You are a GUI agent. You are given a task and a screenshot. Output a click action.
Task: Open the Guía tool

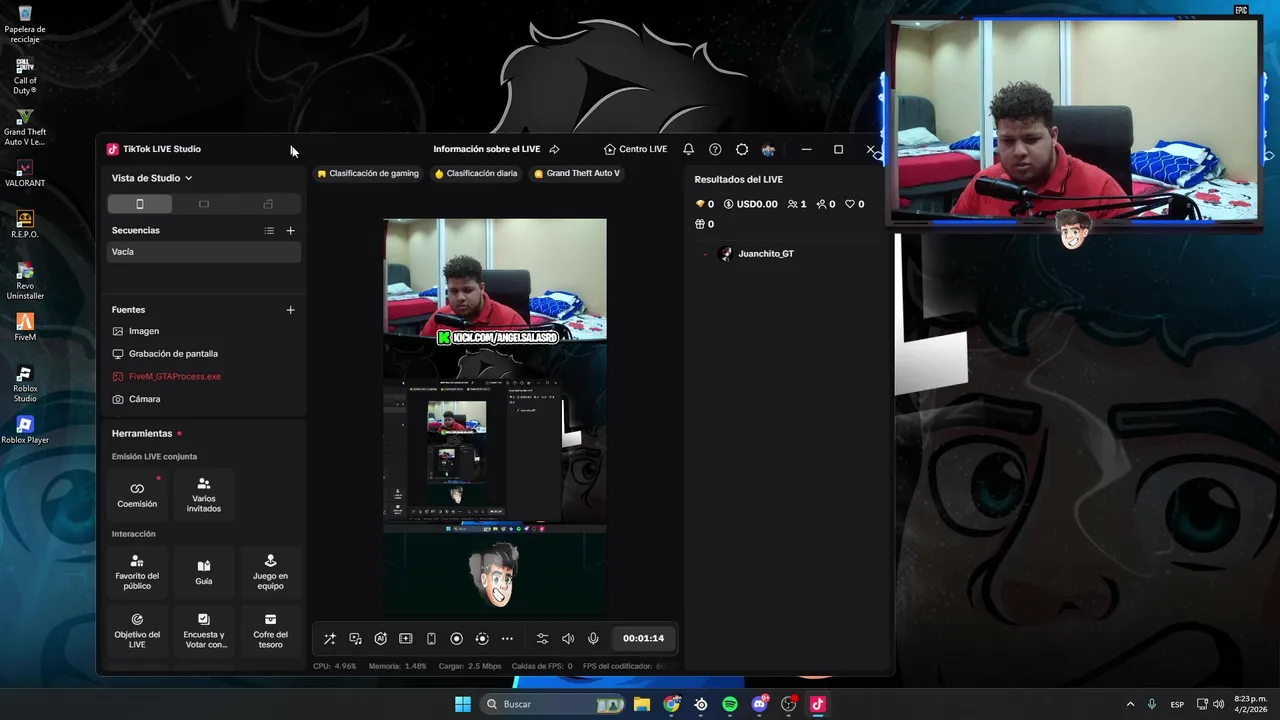coord(204,572)
